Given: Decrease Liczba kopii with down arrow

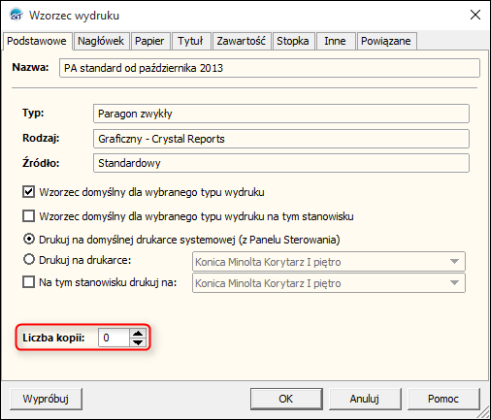Looking at the screenshot, I should tap(138, 342).
